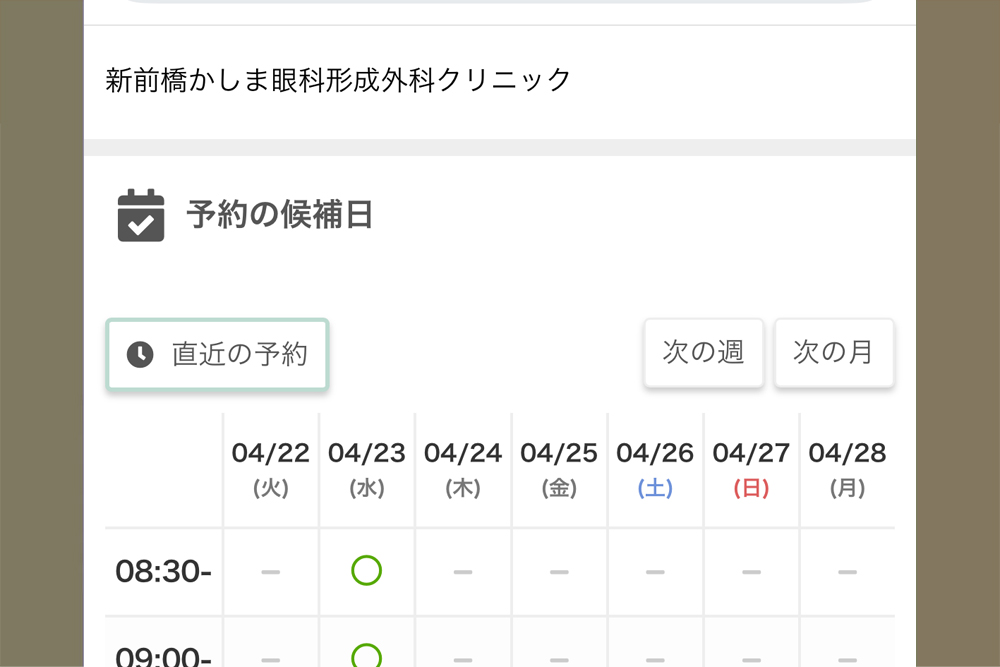Screen dimensions: 1000x667
Task: Click the 04/22 (火) date column header
Action: coord(270,470)
